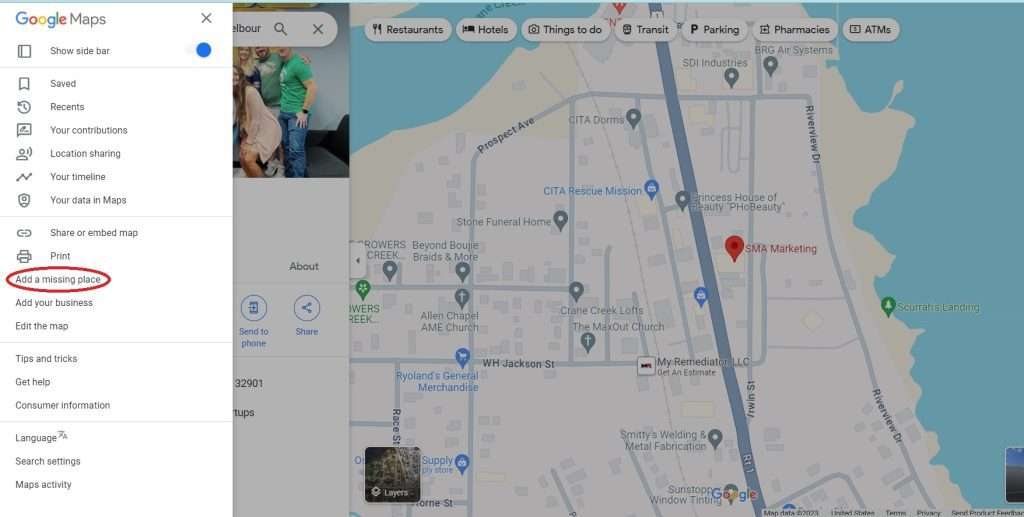Choose Add your business
Viewport: 1024px width, 517px height.
tap(54, 303)
